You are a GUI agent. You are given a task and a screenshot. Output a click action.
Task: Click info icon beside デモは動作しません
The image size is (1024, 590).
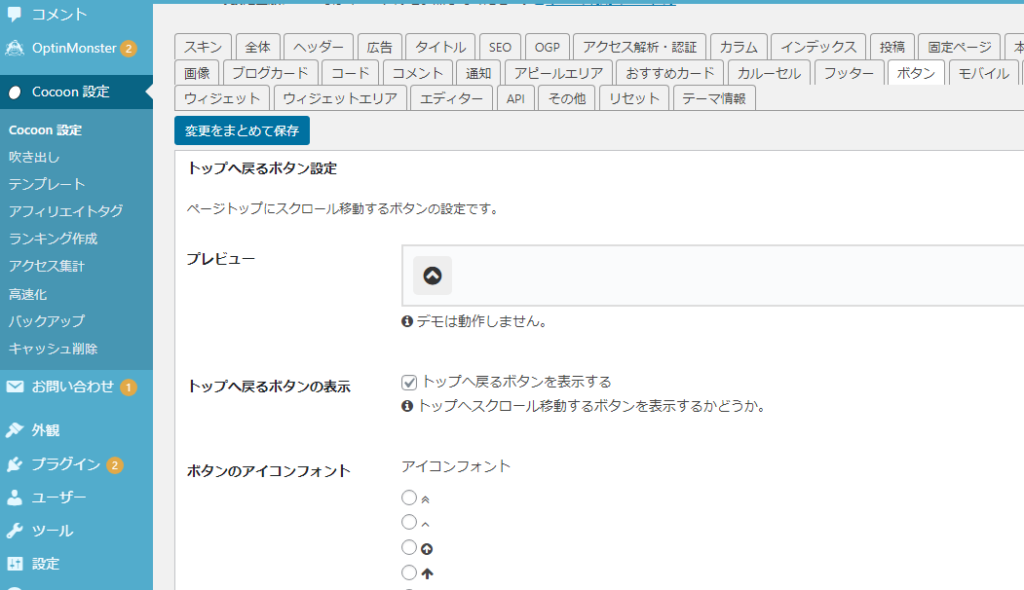click(x=407, y=321)
